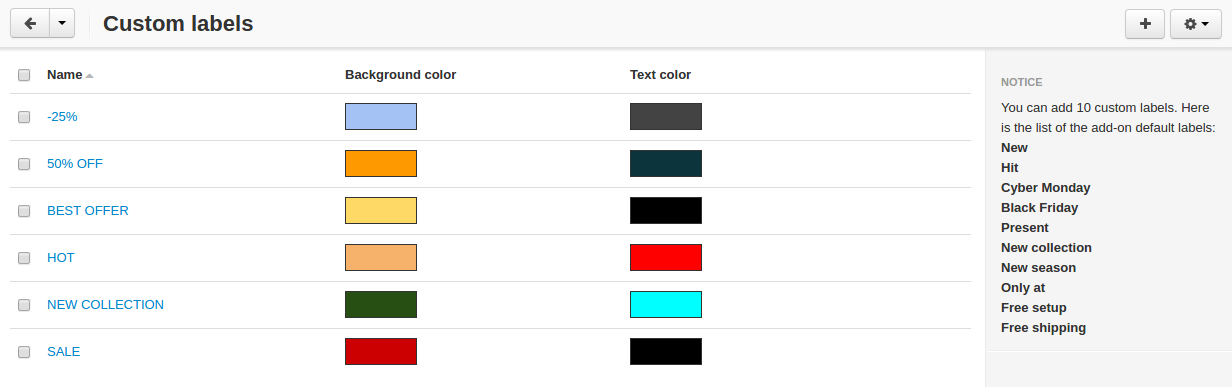Click the light blue background swatch for -25%
The width and height of the screenshot is (1232, 387).
(381, 116)
